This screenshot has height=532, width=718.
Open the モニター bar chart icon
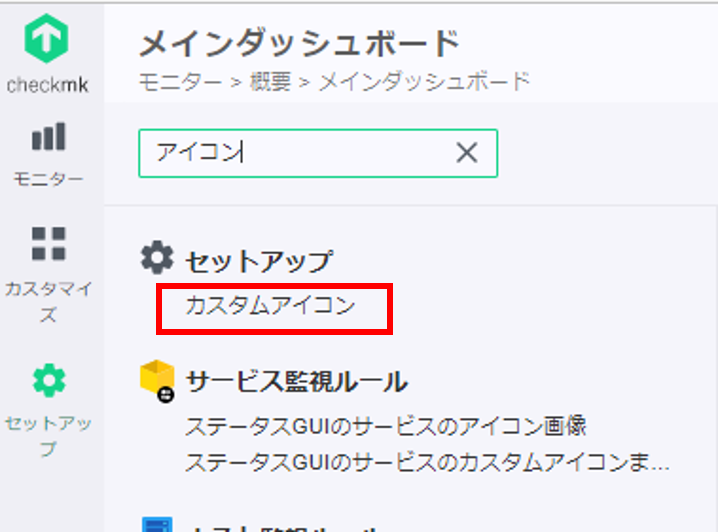49,136
